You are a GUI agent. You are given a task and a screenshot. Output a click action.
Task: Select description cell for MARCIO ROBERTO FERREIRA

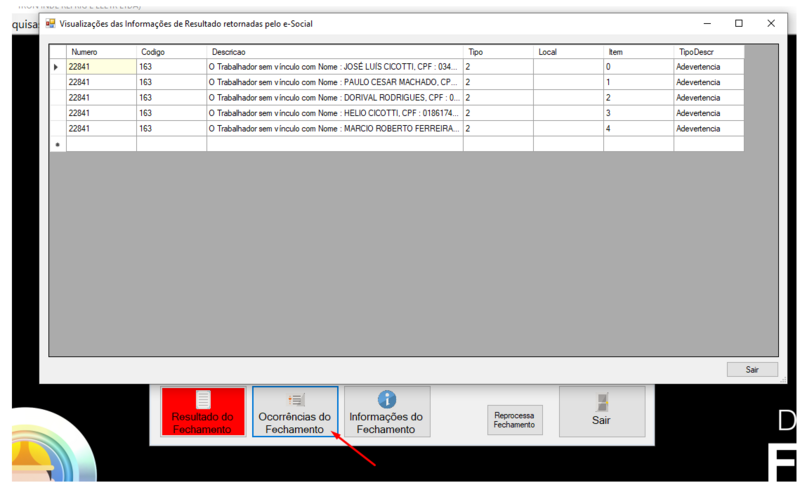coord(335,129)
